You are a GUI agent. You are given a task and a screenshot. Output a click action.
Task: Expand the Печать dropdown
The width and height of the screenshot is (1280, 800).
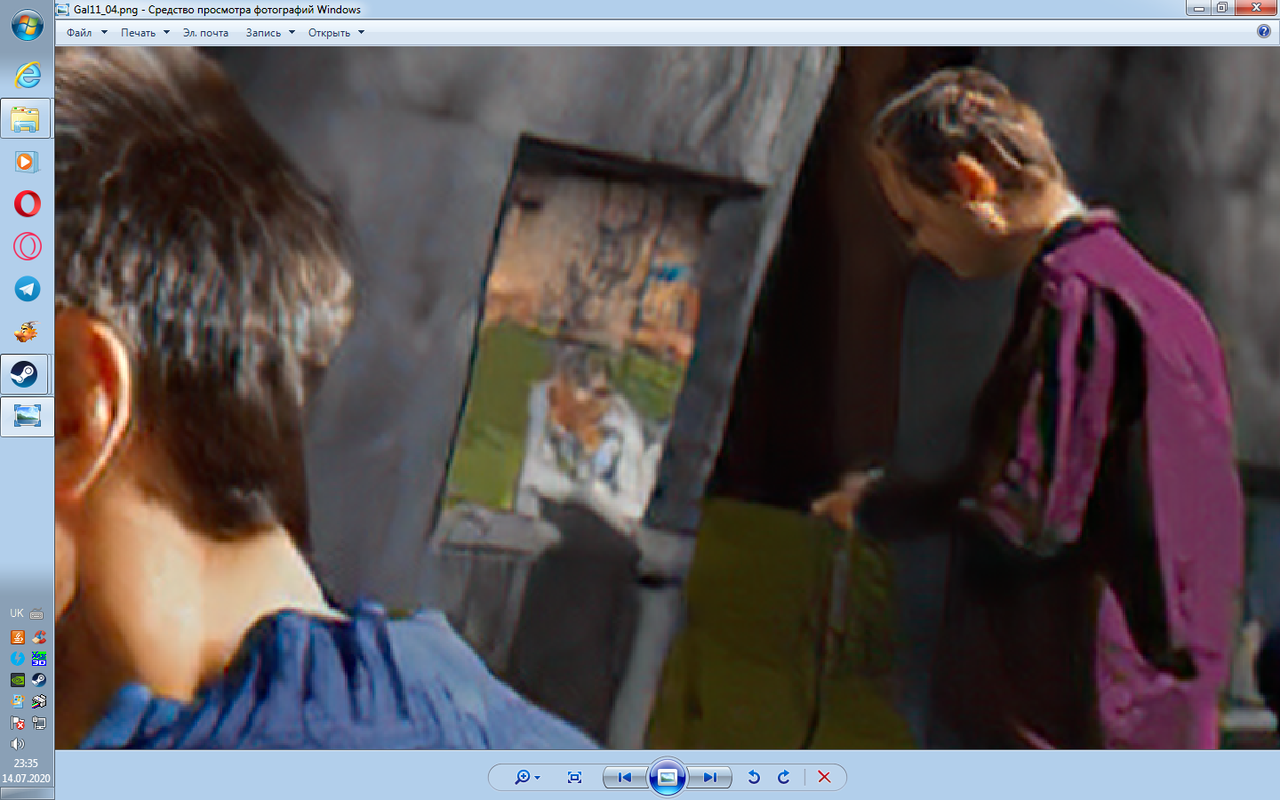point(145,32)
